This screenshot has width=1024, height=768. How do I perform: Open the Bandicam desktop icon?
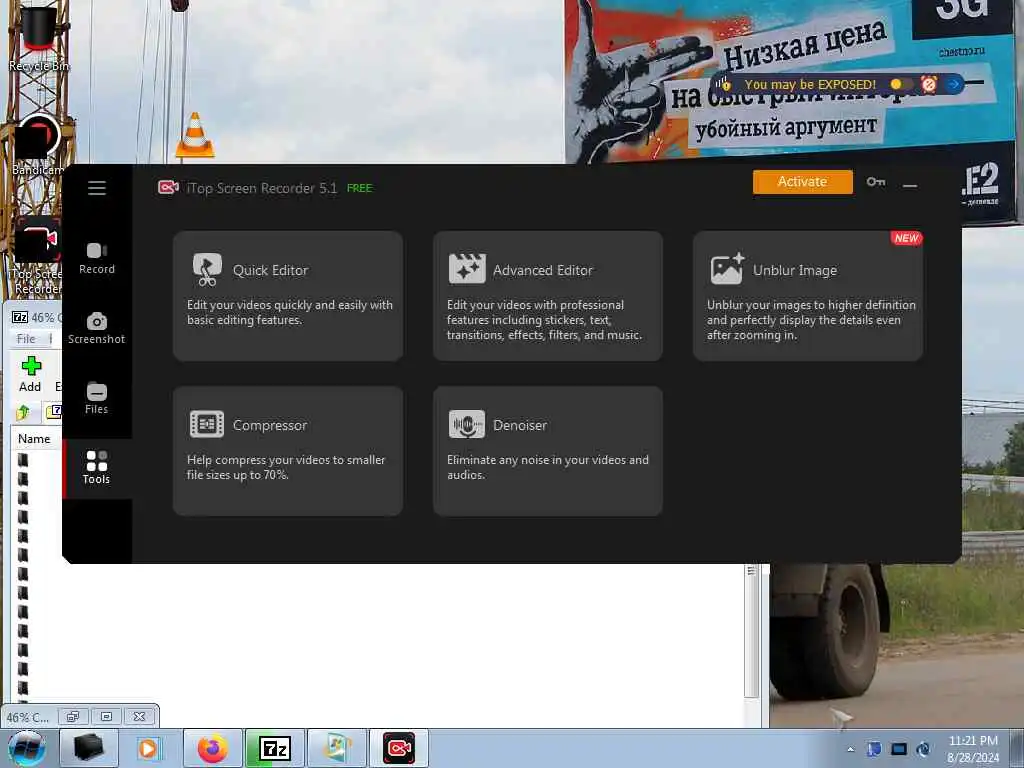click(x=37, y=145)
